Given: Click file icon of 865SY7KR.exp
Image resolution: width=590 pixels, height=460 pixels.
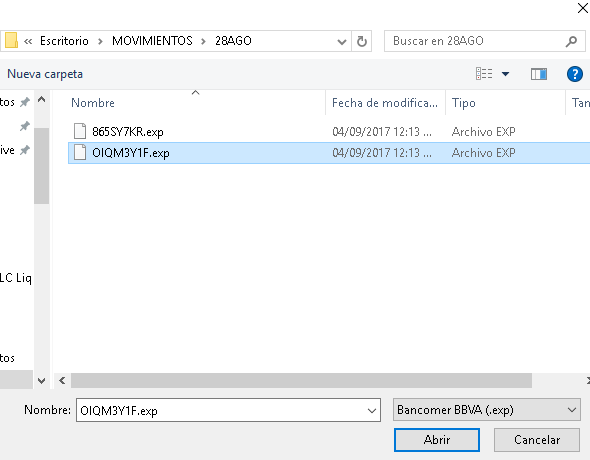Looking at the screenshot, I should point(80,131).
